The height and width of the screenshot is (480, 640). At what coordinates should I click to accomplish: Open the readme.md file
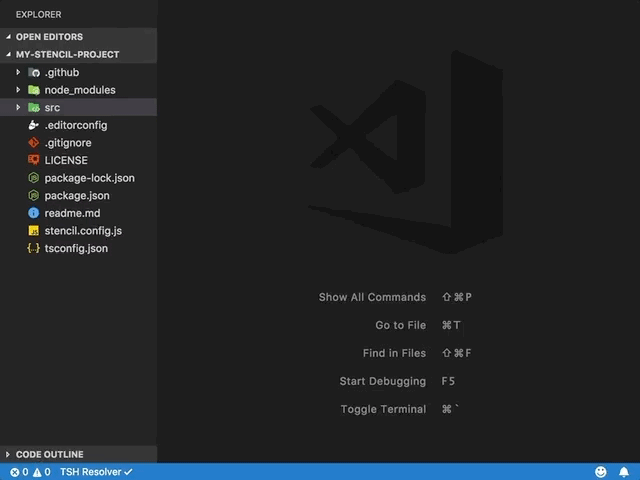(x=72, y=213)
